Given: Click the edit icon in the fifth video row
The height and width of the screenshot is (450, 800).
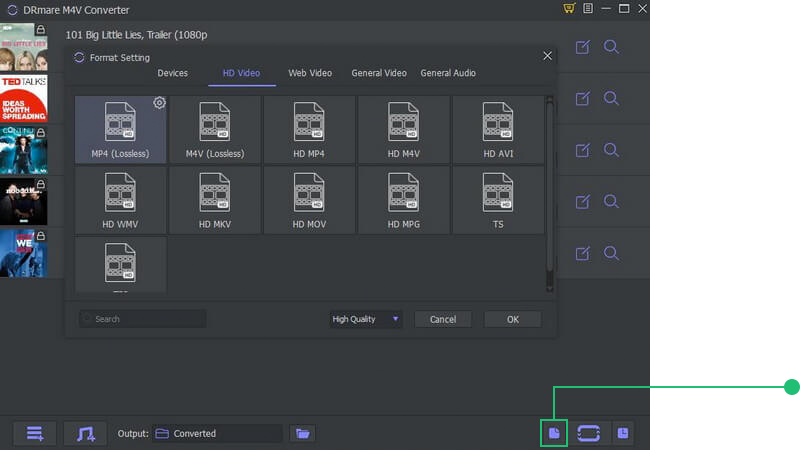Looking at the screenshot, I should pyautogui.click(x=582, y=253).
